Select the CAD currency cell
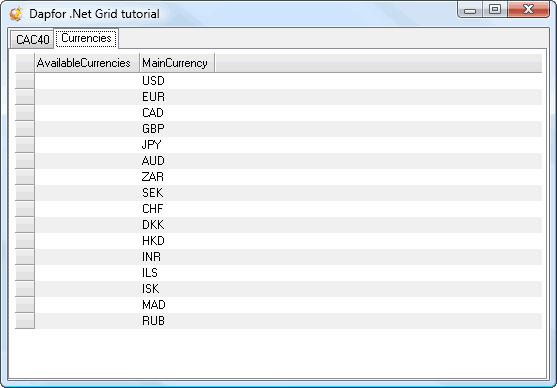 coord(177,113)
